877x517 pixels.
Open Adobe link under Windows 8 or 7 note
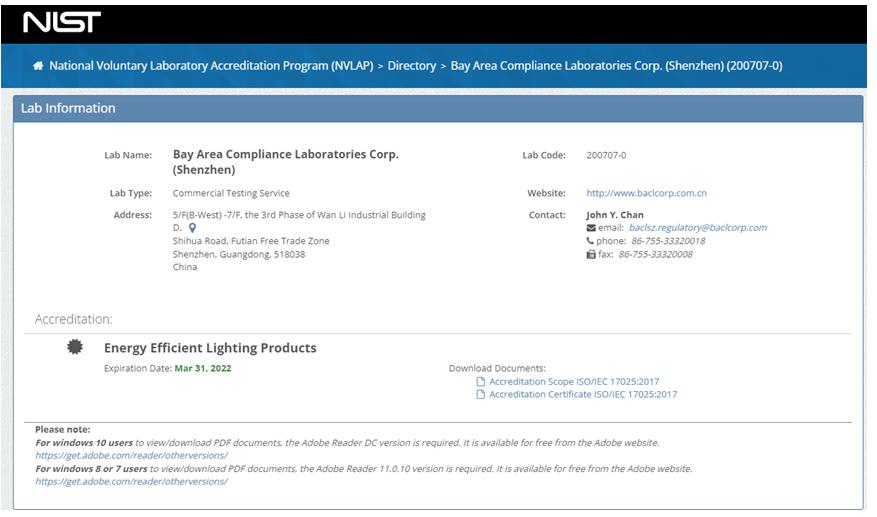[x=131, y=482]
